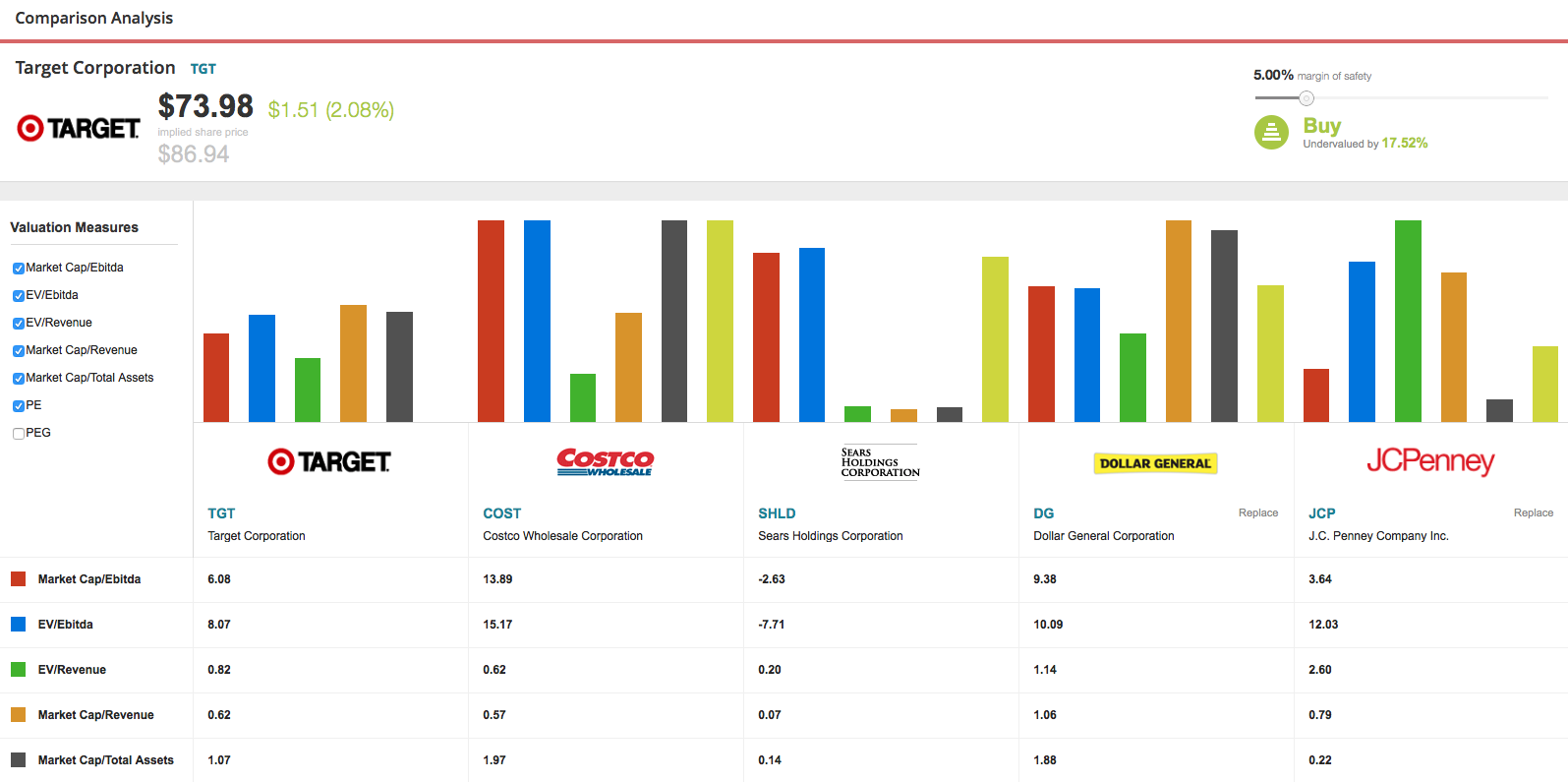Screen dimensions: 1568x782
Task: Click the EV/Revenue row label in table
Action: (72, 670)
